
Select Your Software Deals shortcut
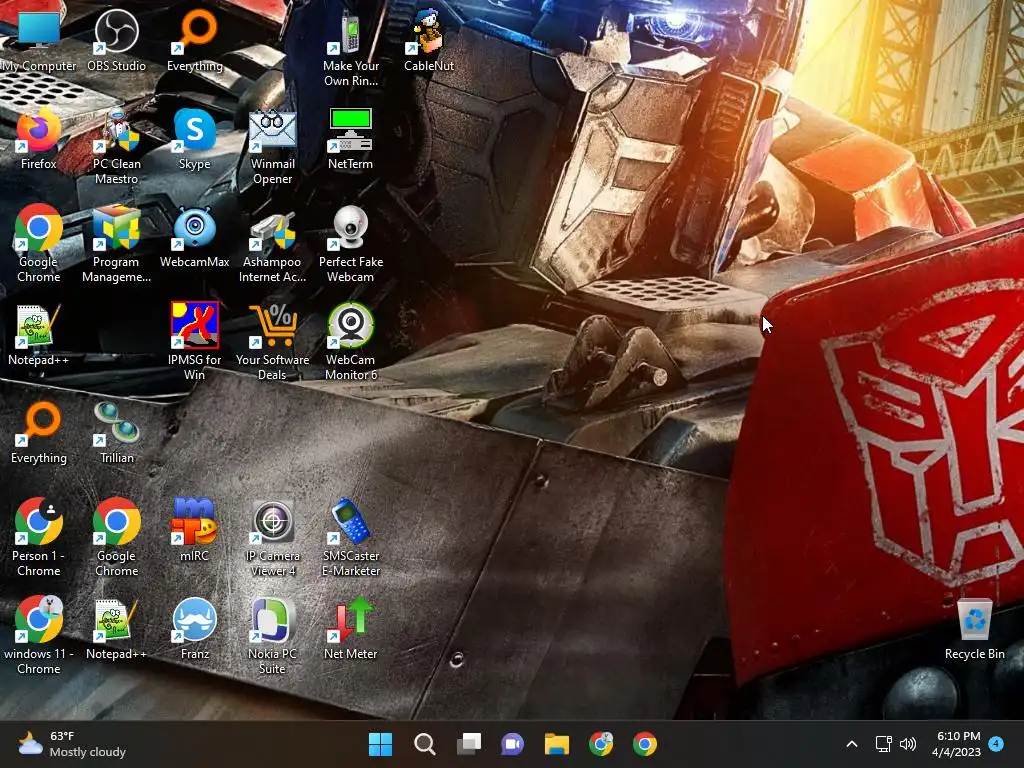(272, 342)
